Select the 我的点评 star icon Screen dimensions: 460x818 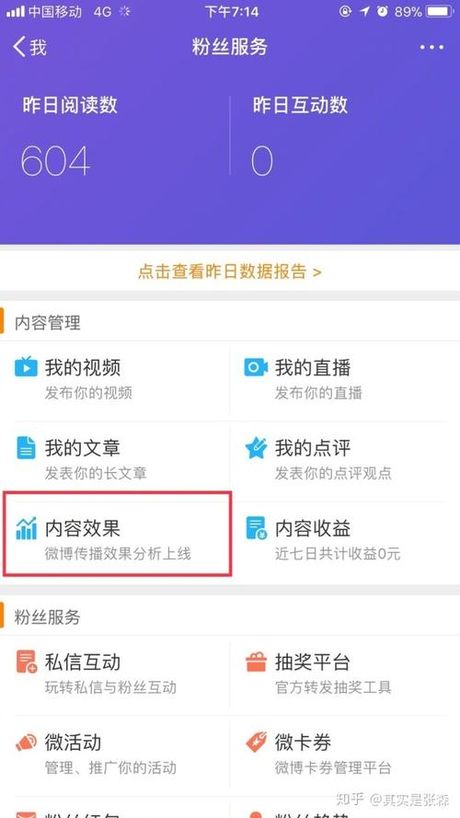pyautogui.click(x=256, y=448)
